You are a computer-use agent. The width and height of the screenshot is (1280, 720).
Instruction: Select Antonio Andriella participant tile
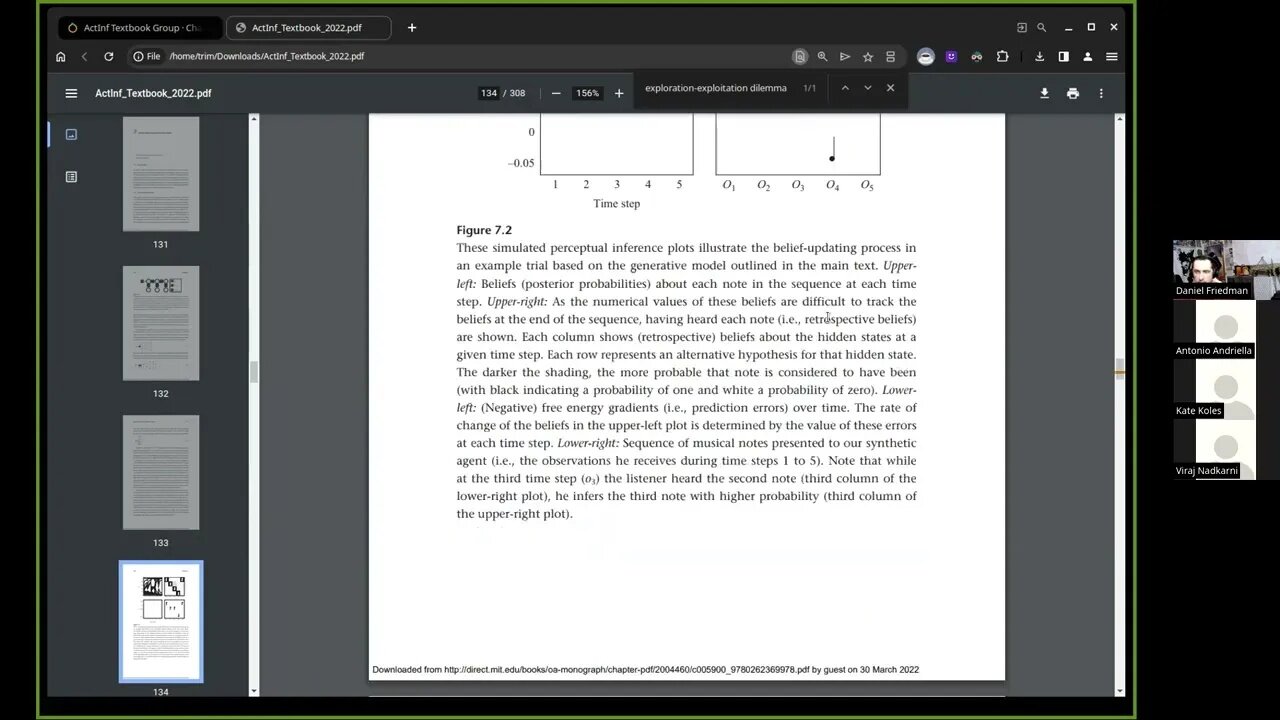1226,329
